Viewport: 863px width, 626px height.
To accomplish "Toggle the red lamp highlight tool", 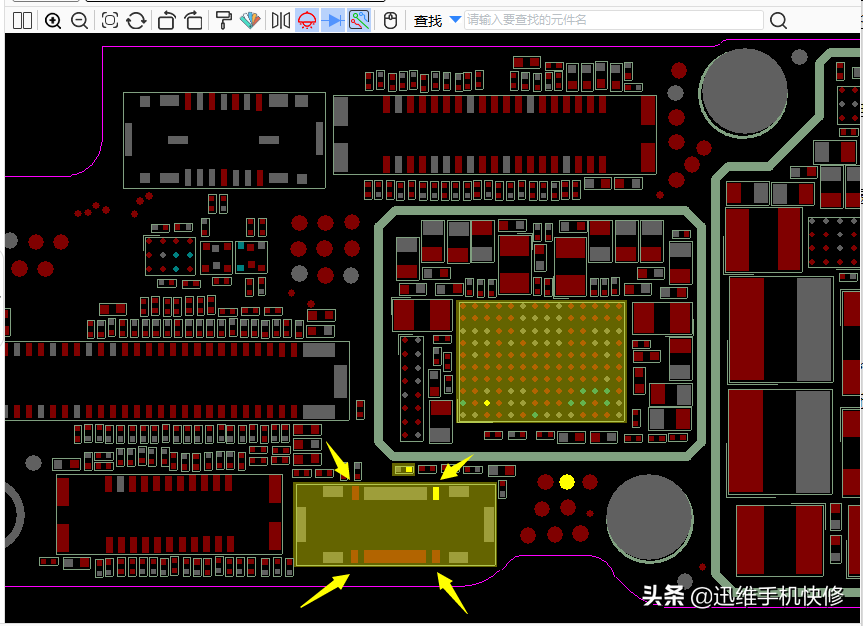I will (x=307, y=21).
